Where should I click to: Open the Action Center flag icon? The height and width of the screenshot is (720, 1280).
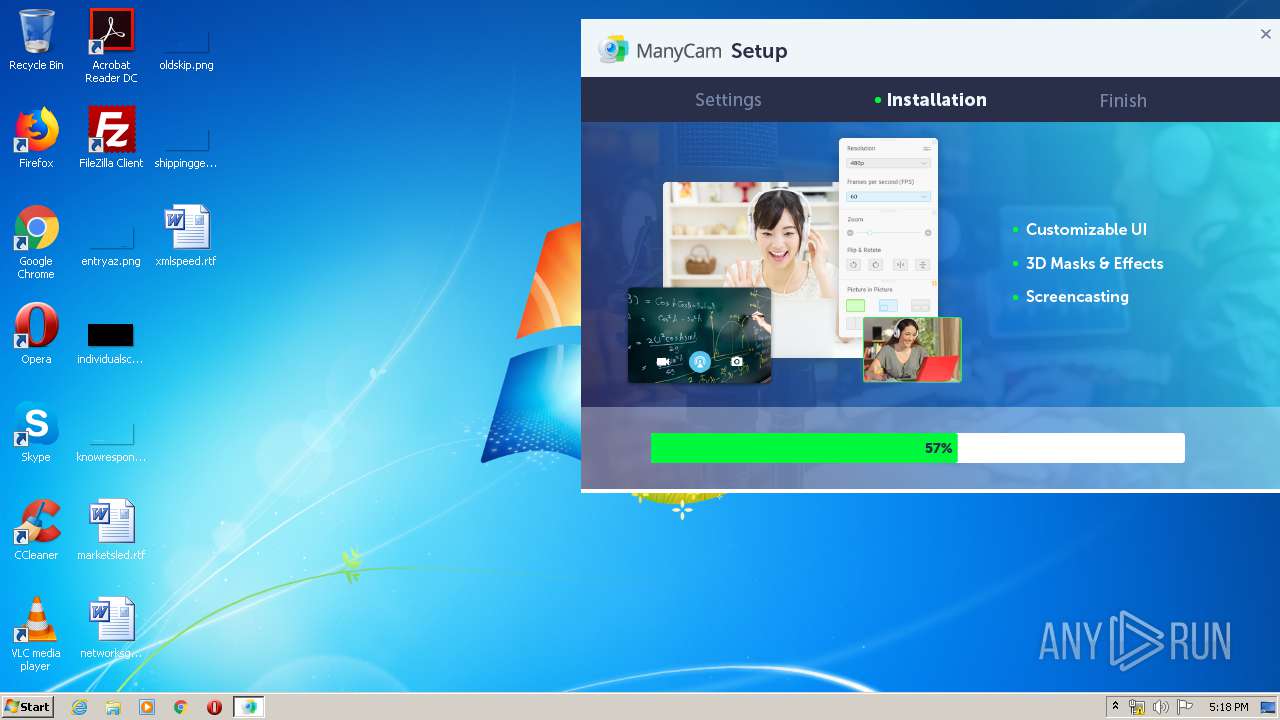point(1185,707)
